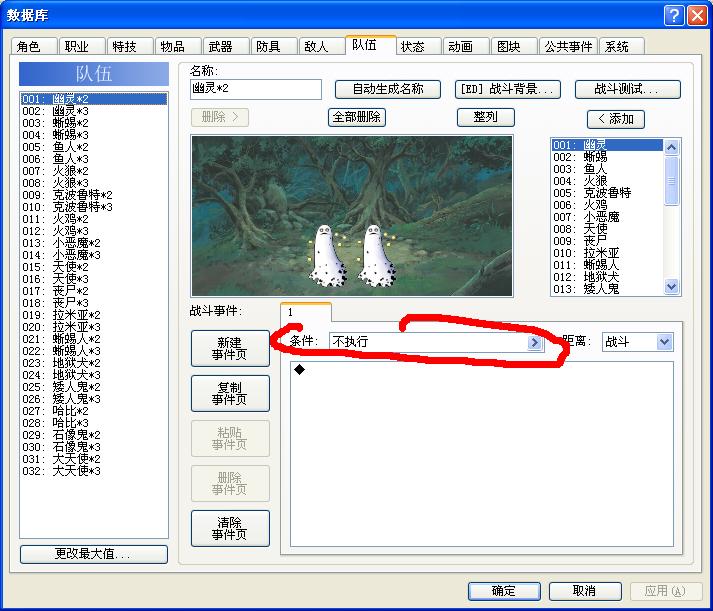The width and height of the screenshot is (713, 611).
Task: Select troop 014: 小恶魔*3
Action: (94, 255)
